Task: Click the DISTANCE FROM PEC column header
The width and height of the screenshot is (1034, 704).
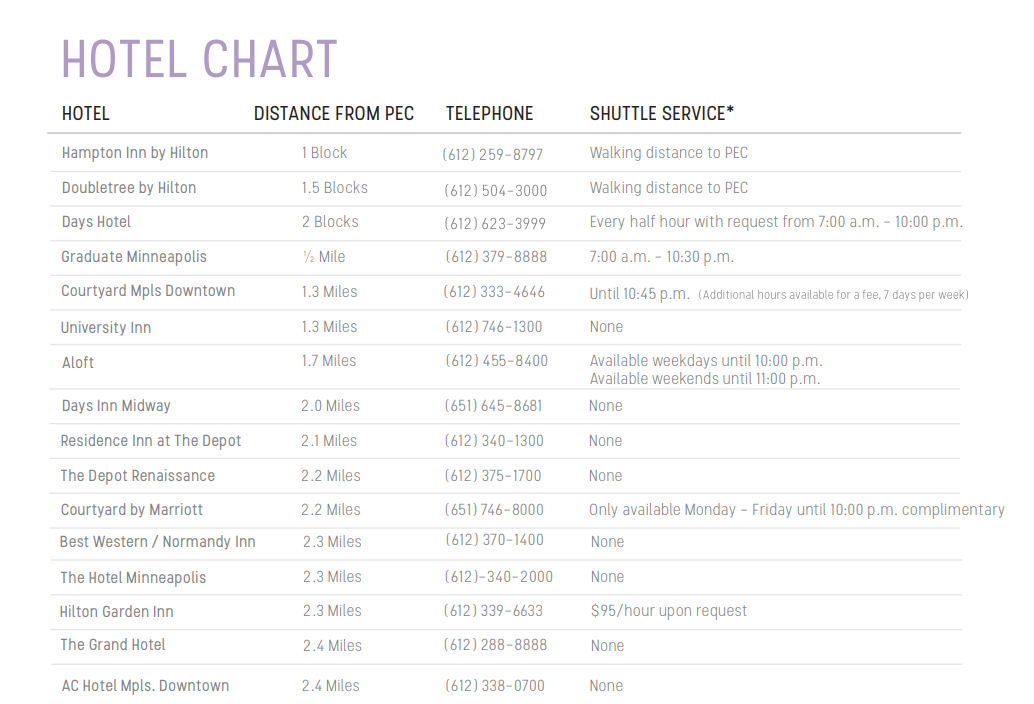Action: pos(334,113)
